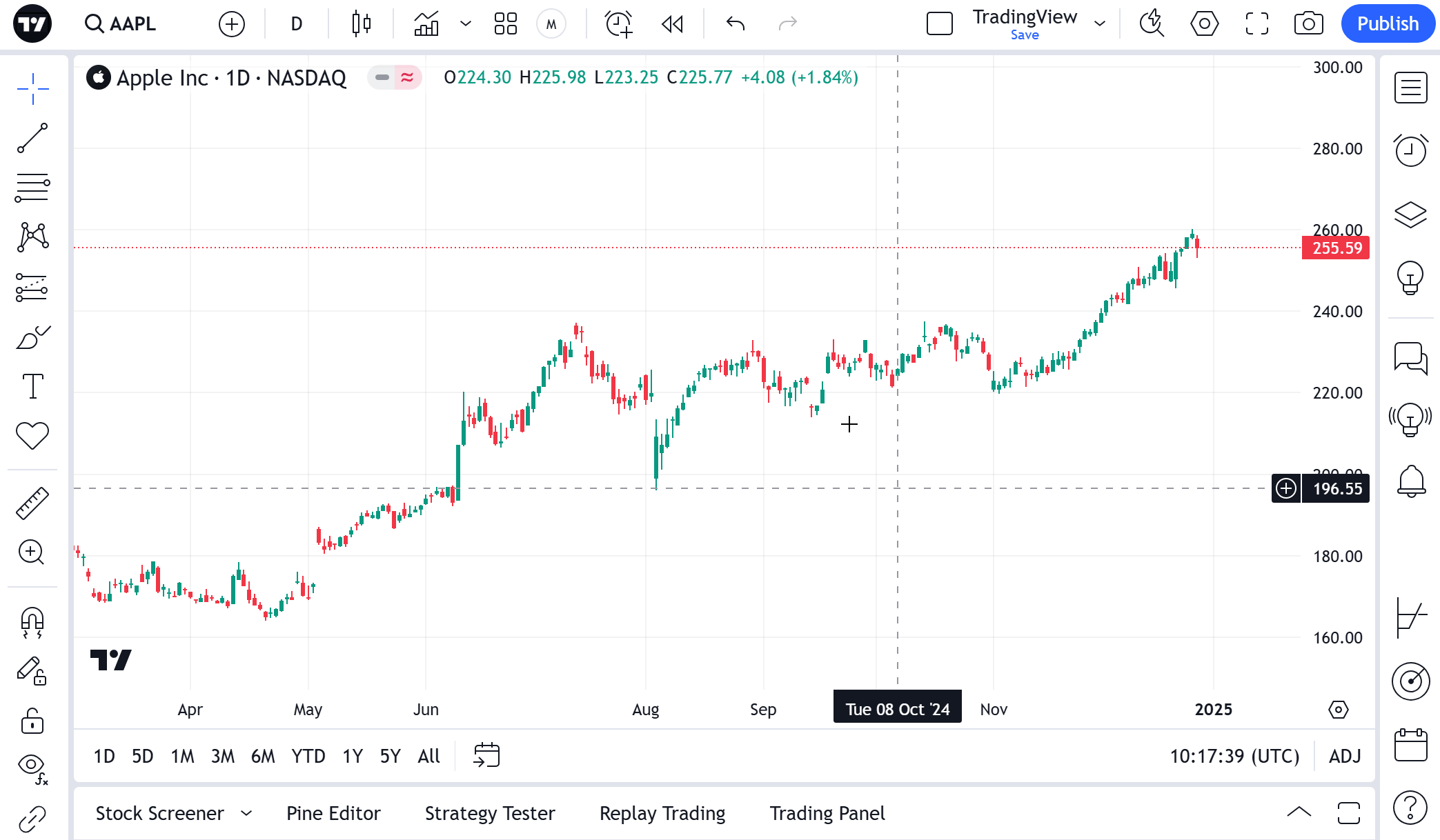Set the chart range to 6M

(263, 757)
